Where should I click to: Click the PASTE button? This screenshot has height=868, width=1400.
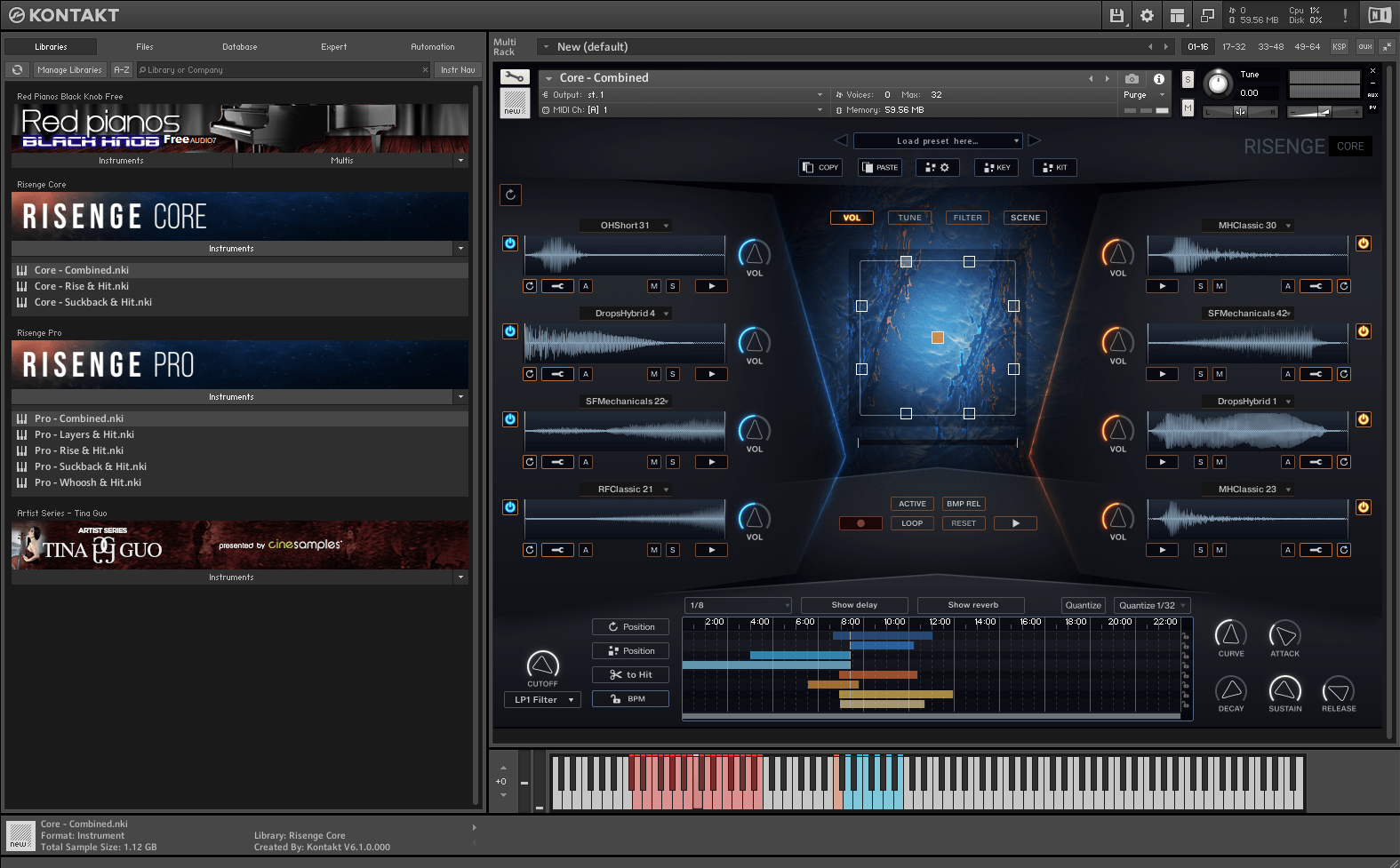(x=879, y=167)
